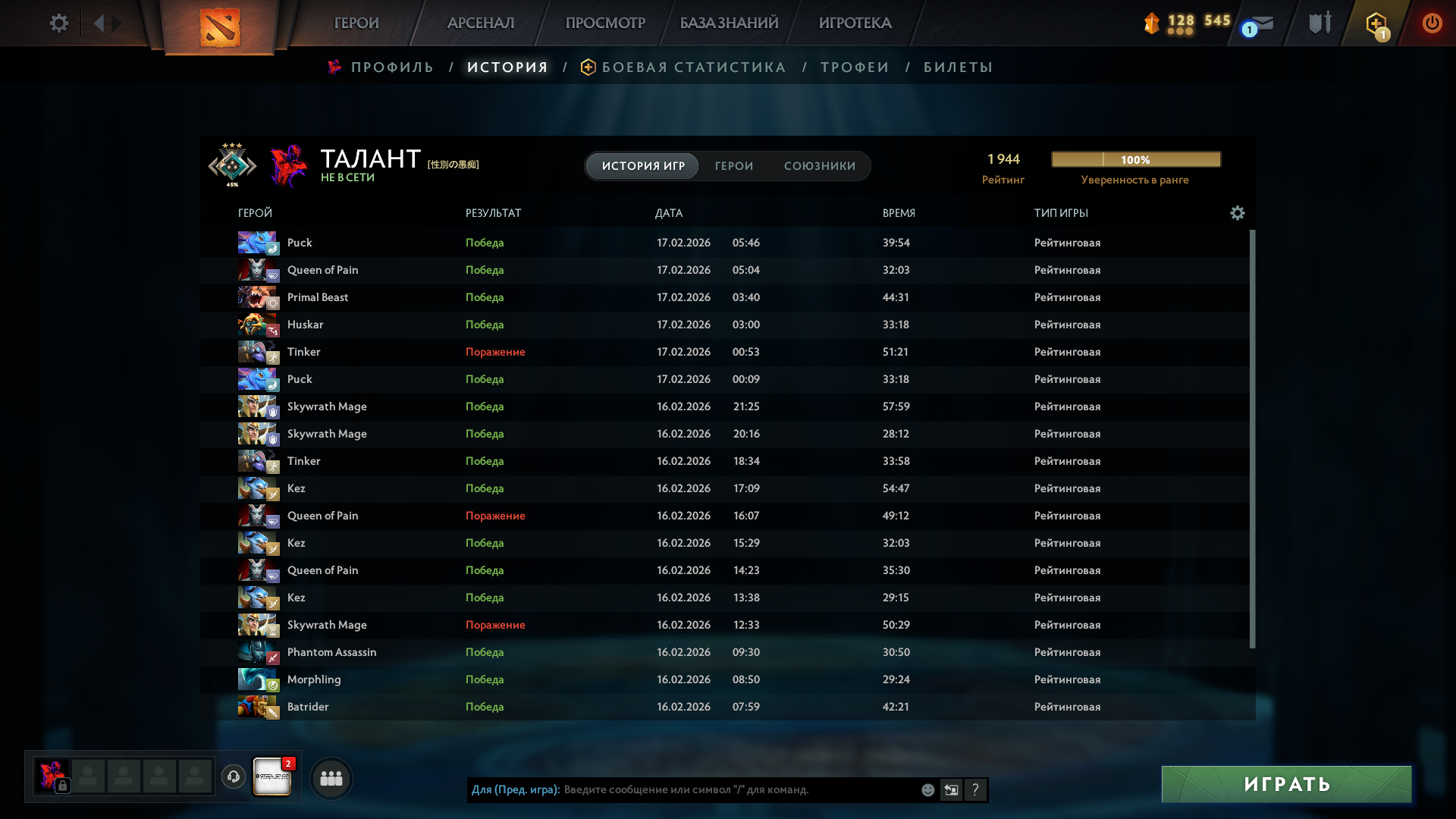1456x819 pixels.
Task: Click the Phantom Assassin hero portrait
Action: coord(259,652)
